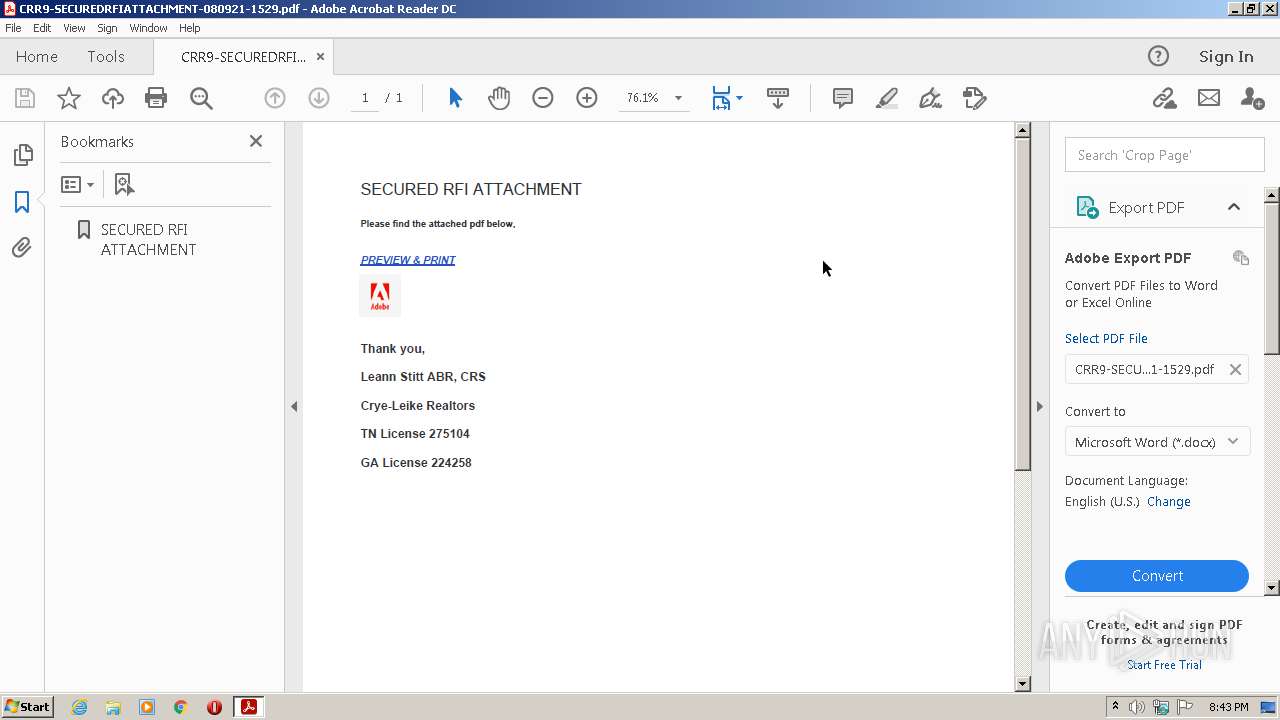This screenshot has height=720, width=1280.
Task: Activate the Hand pan tool
Action: (499, 98)
